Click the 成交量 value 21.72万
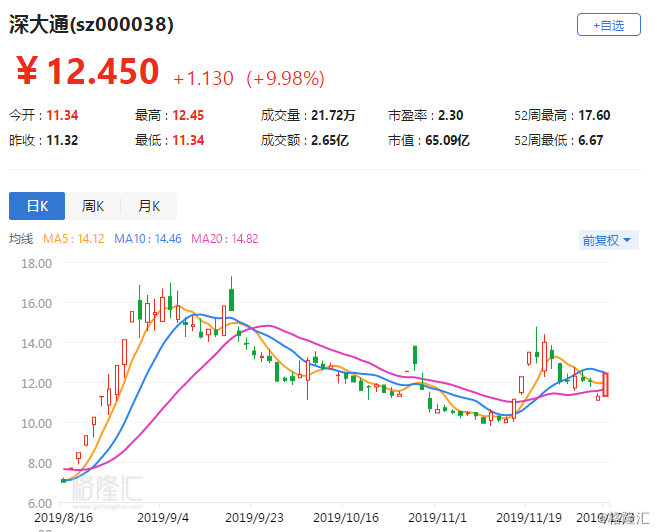 click(333, 115)
